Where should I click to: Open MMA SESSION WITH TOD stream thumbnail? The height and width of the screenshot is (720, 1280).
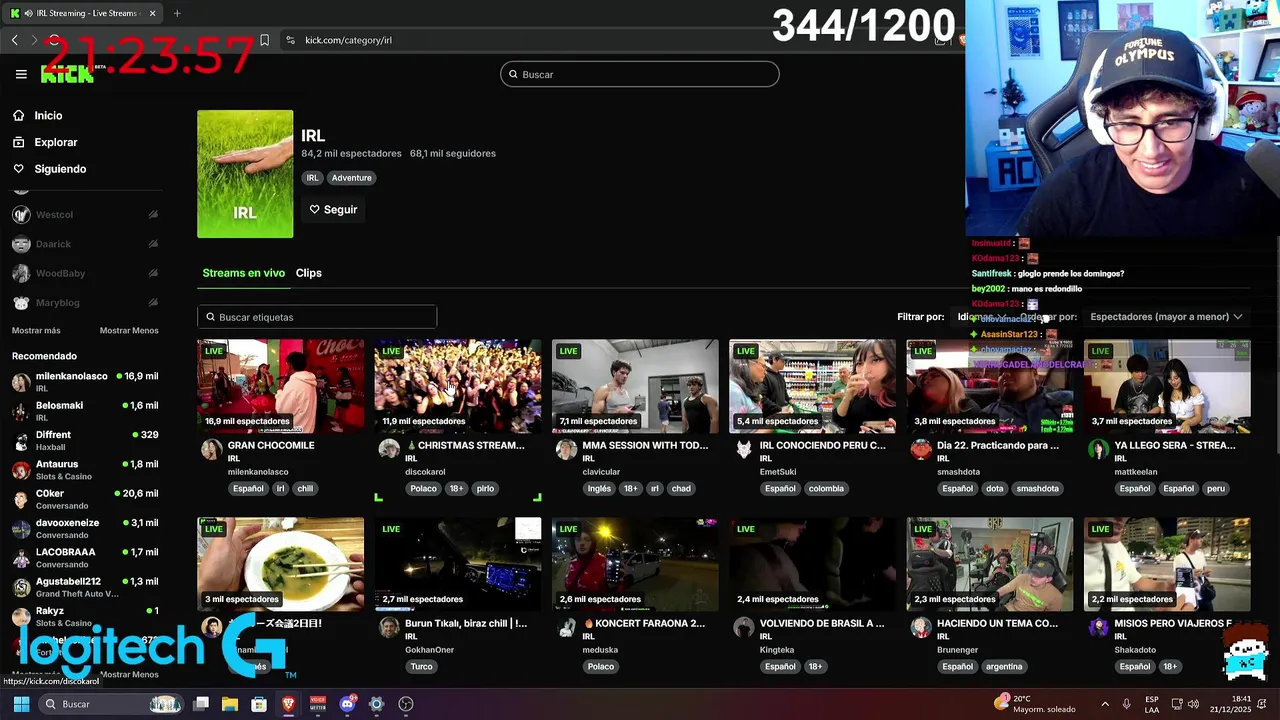pos(635,386)
